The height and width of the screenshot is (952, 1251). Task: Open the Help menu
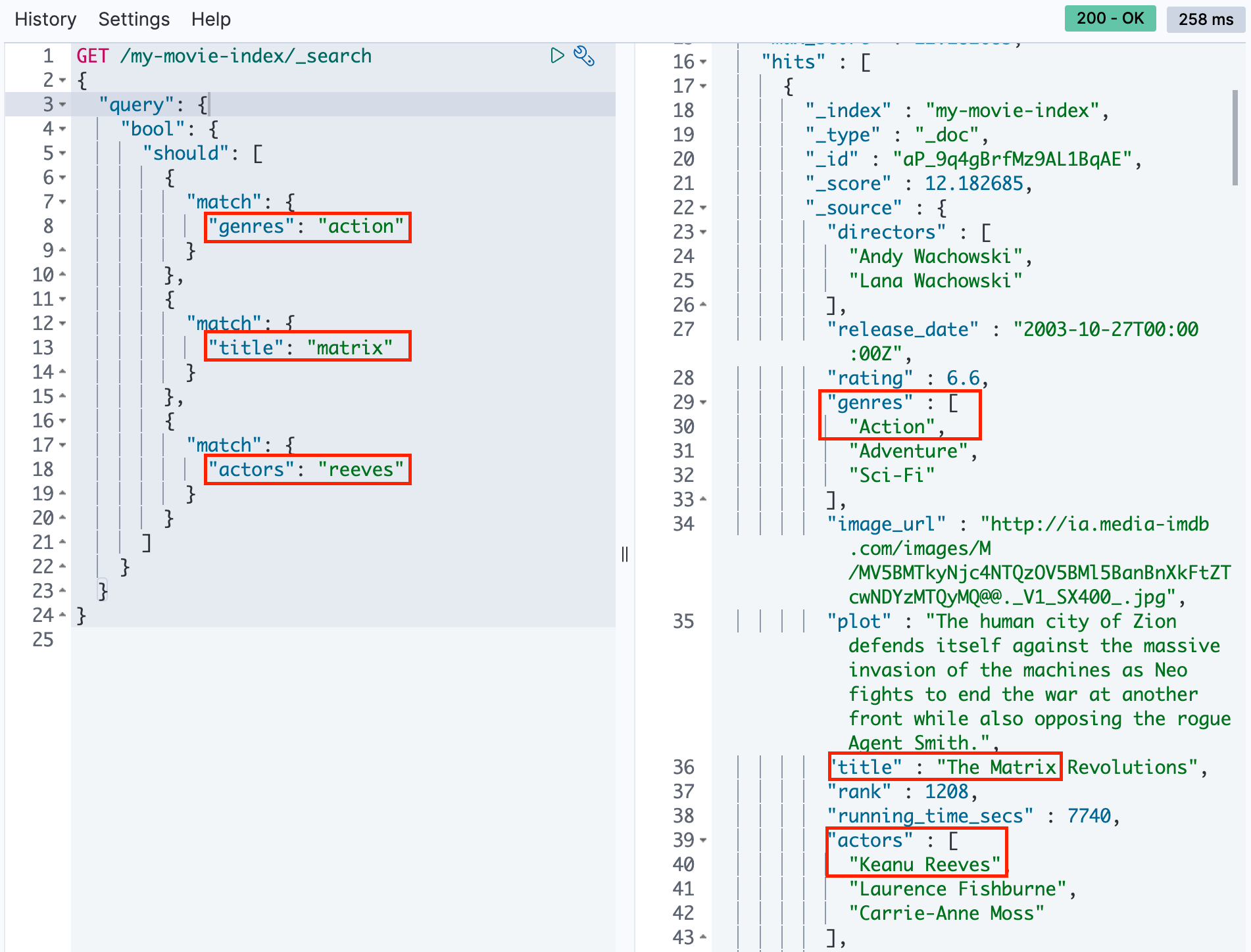click(x=211, y=19)
